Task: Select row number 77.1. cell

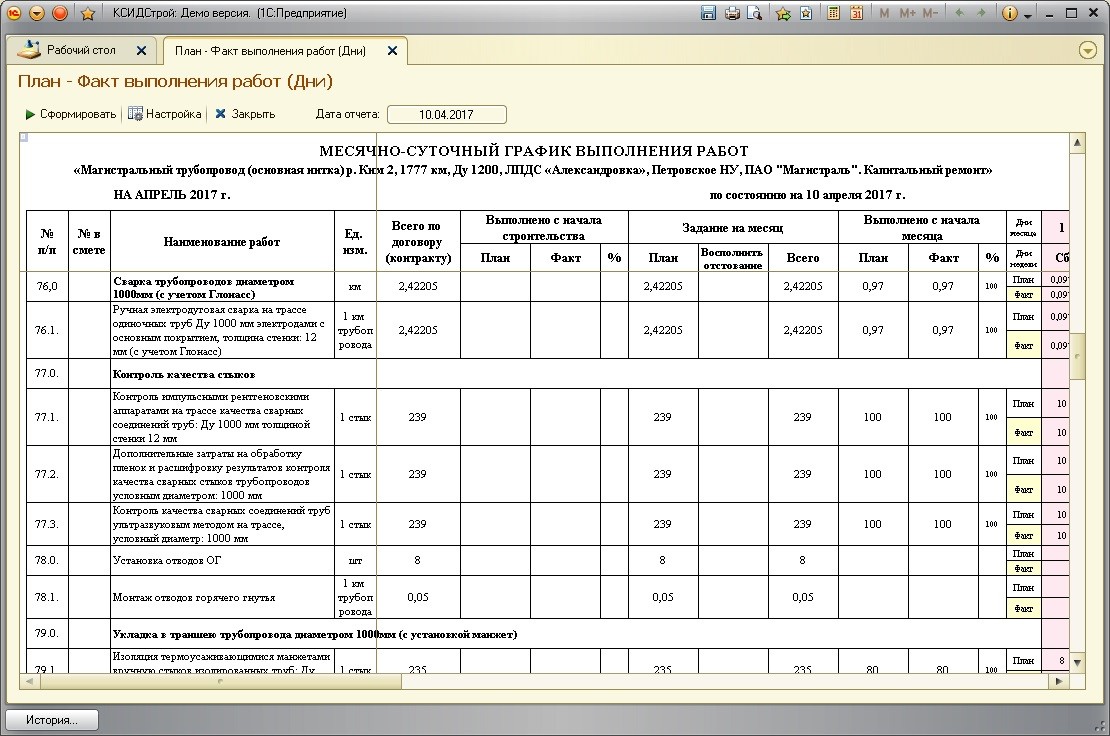Action: pyautogui.click(x=47, y=418)
